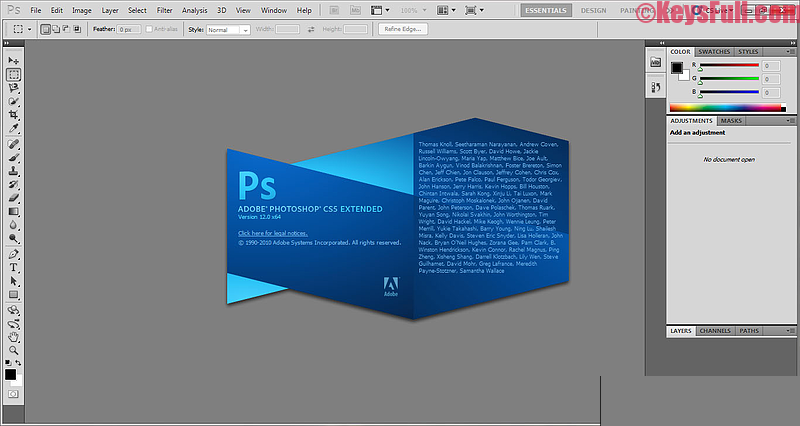Select the Horizontal Type tool

click(14, 268)
